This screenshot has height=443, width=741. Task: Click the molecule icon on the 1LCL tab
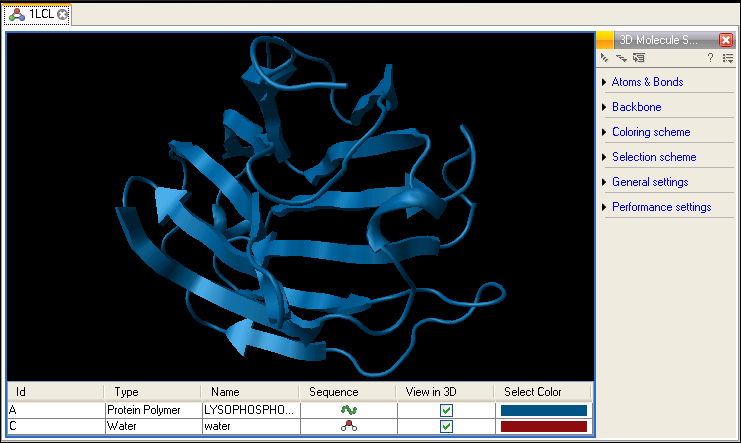coord(17,15)
